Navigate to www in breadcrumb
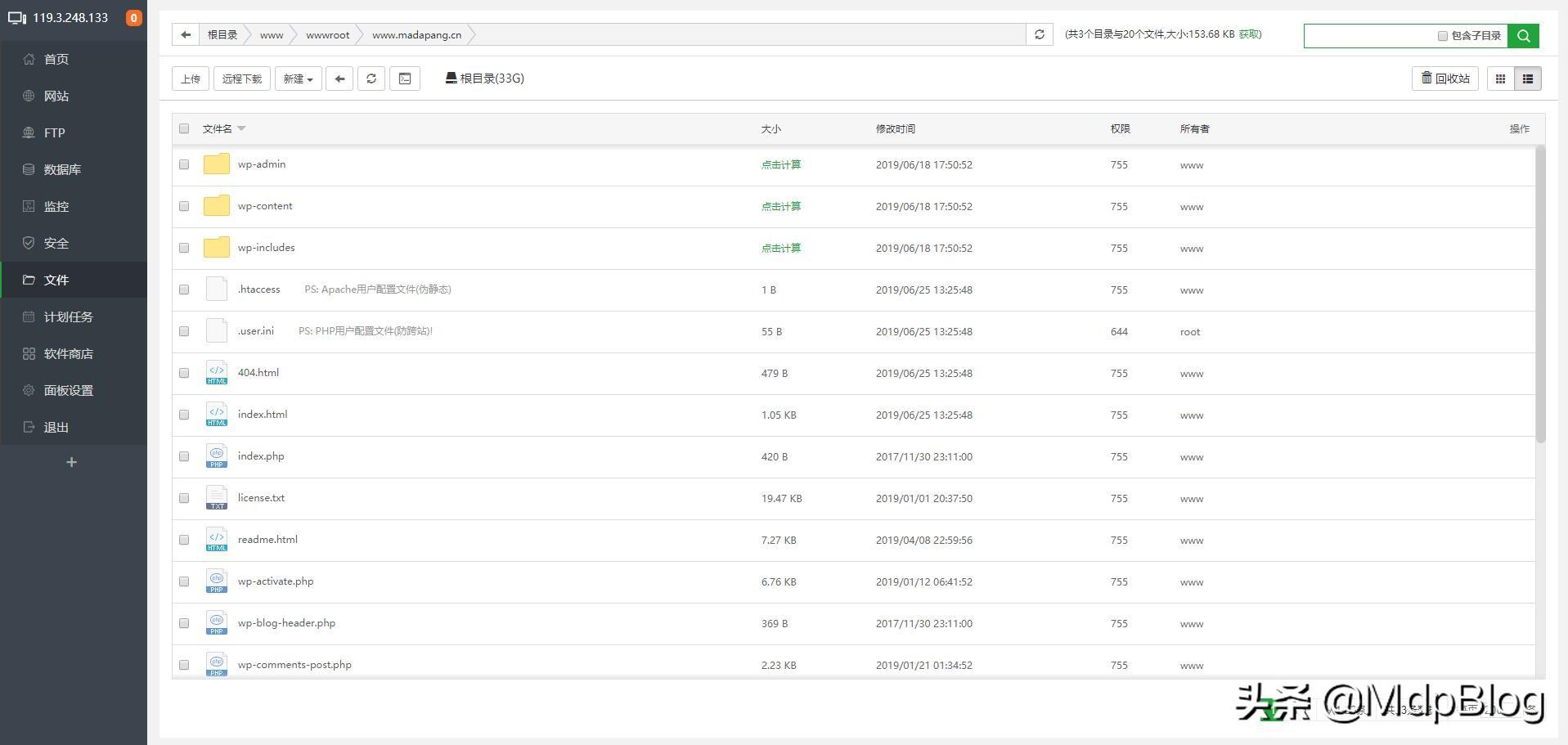1568x745 pixels. [x=272, y=34]
